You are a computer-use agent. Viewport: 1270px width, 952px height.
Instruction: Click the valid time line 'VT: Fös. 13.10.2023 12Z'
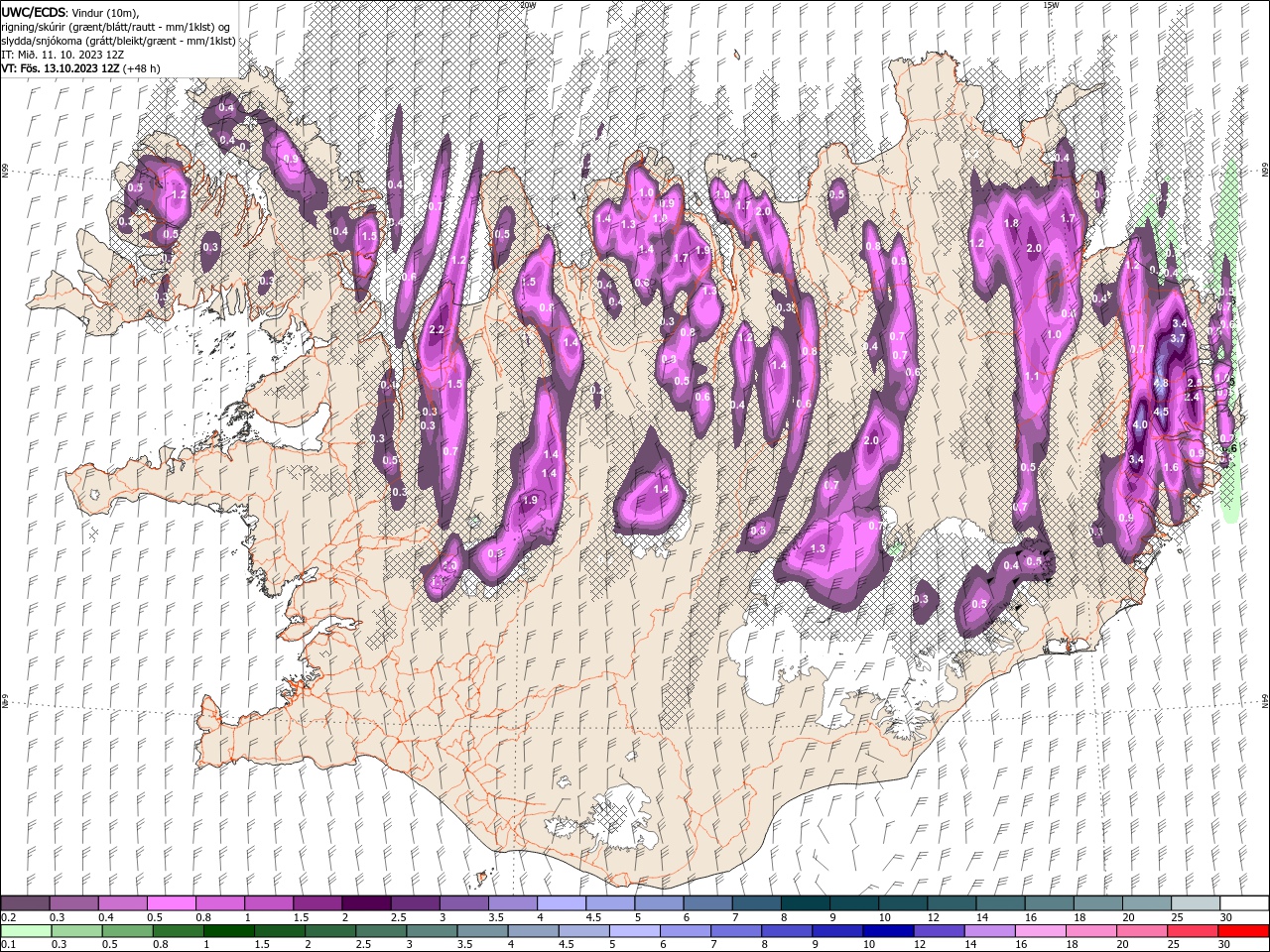click(x=61, y=67)
